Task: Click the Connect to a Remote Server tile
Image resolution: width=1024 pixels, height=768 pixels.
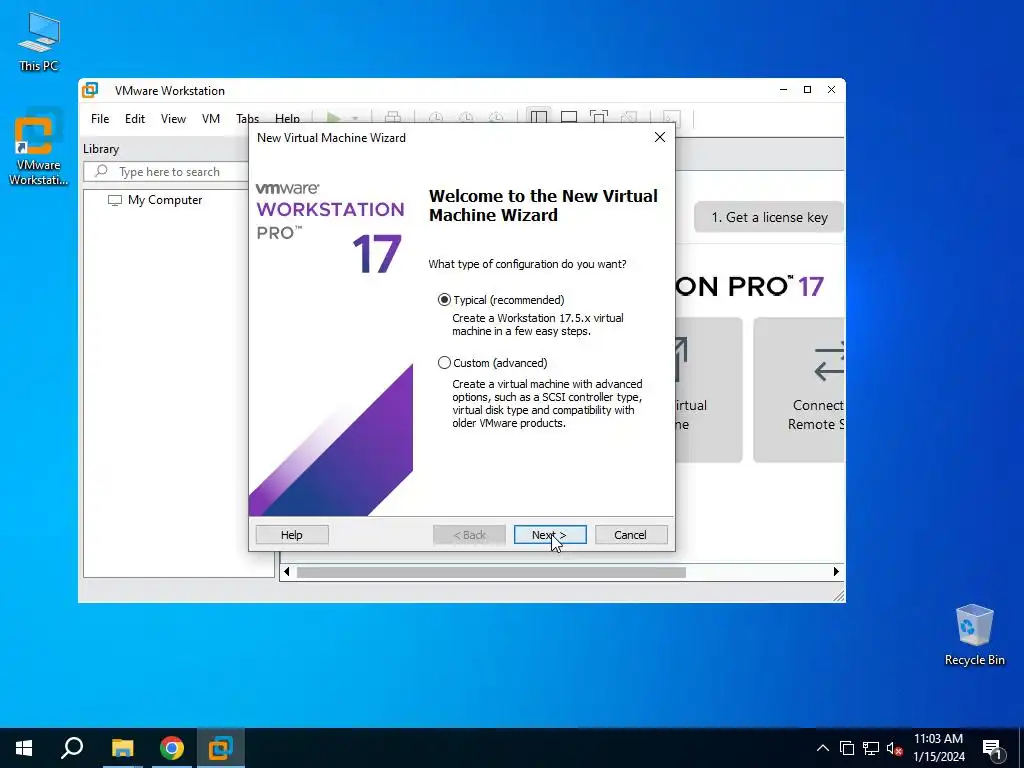Action: (x=799, y=390)
